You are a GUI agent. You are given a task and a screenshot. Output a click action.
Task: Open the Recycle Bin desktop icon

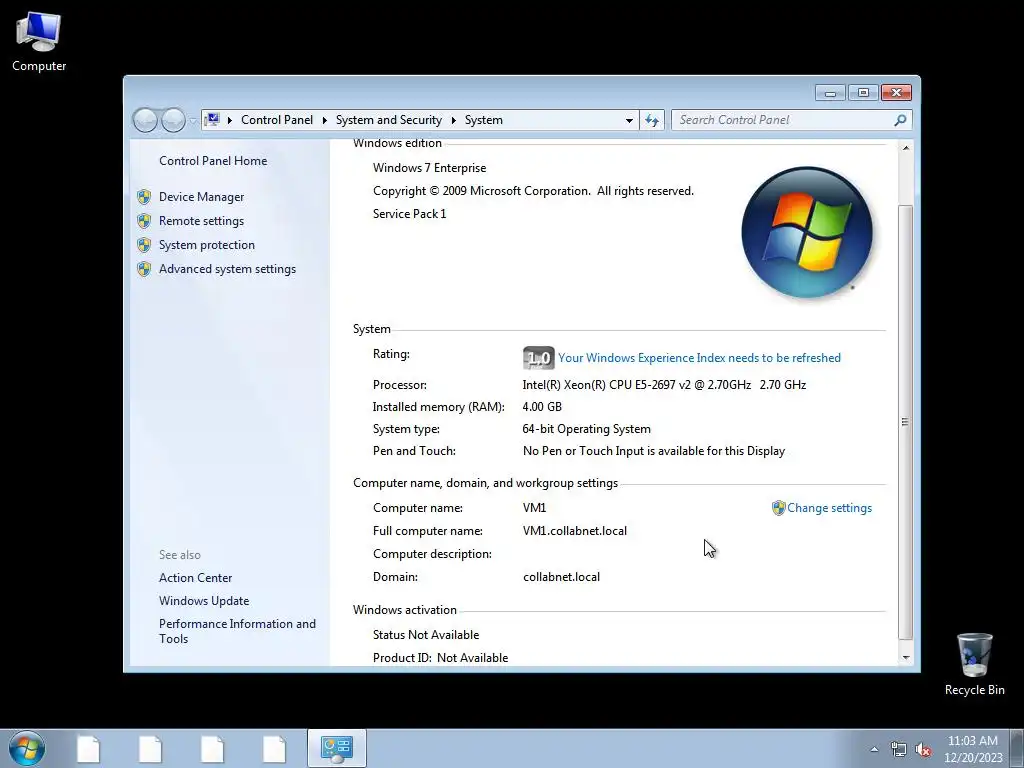tap(974, 664)
